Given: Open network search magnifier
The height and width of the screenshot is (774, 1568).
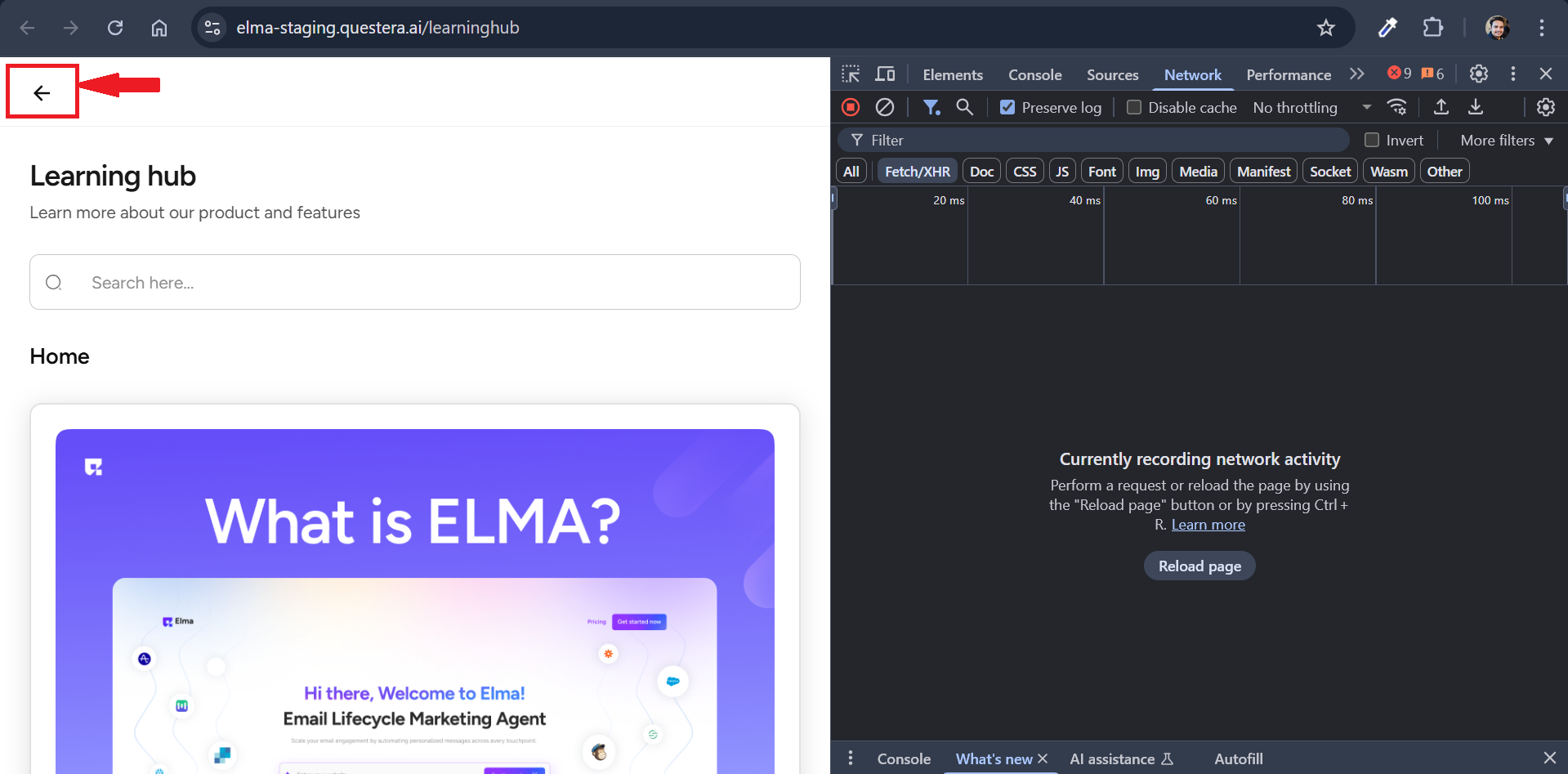Looking at the screenshot, I should click(965, 107).
